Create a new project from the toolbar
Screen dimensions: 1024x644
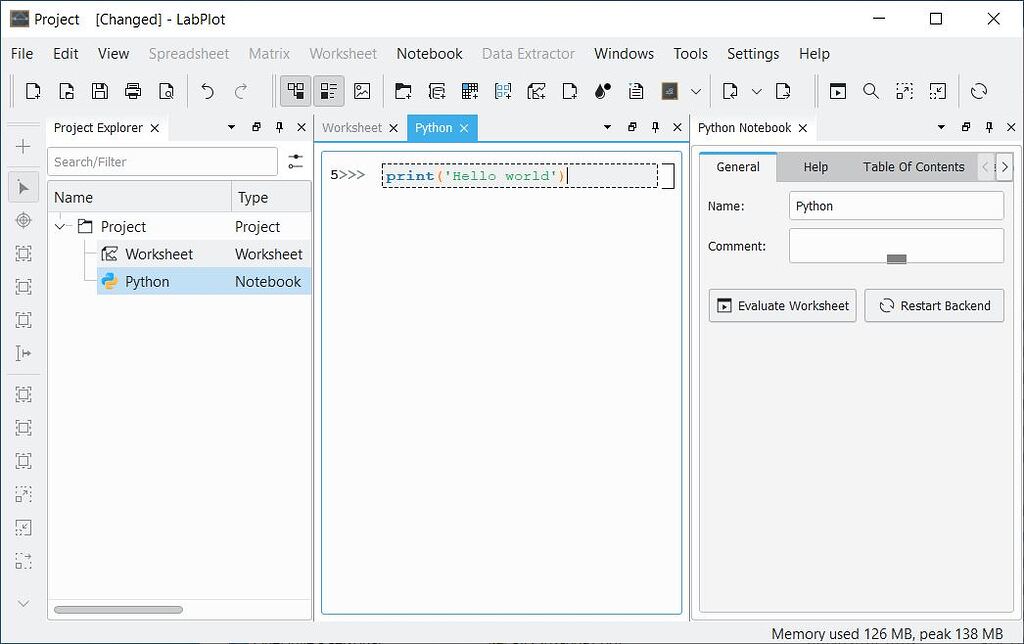[32, 91]
